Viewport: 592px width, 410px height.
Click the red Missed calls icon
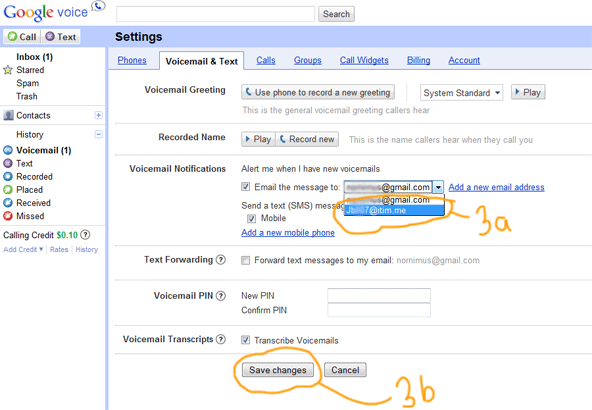[x=8, y=216]
